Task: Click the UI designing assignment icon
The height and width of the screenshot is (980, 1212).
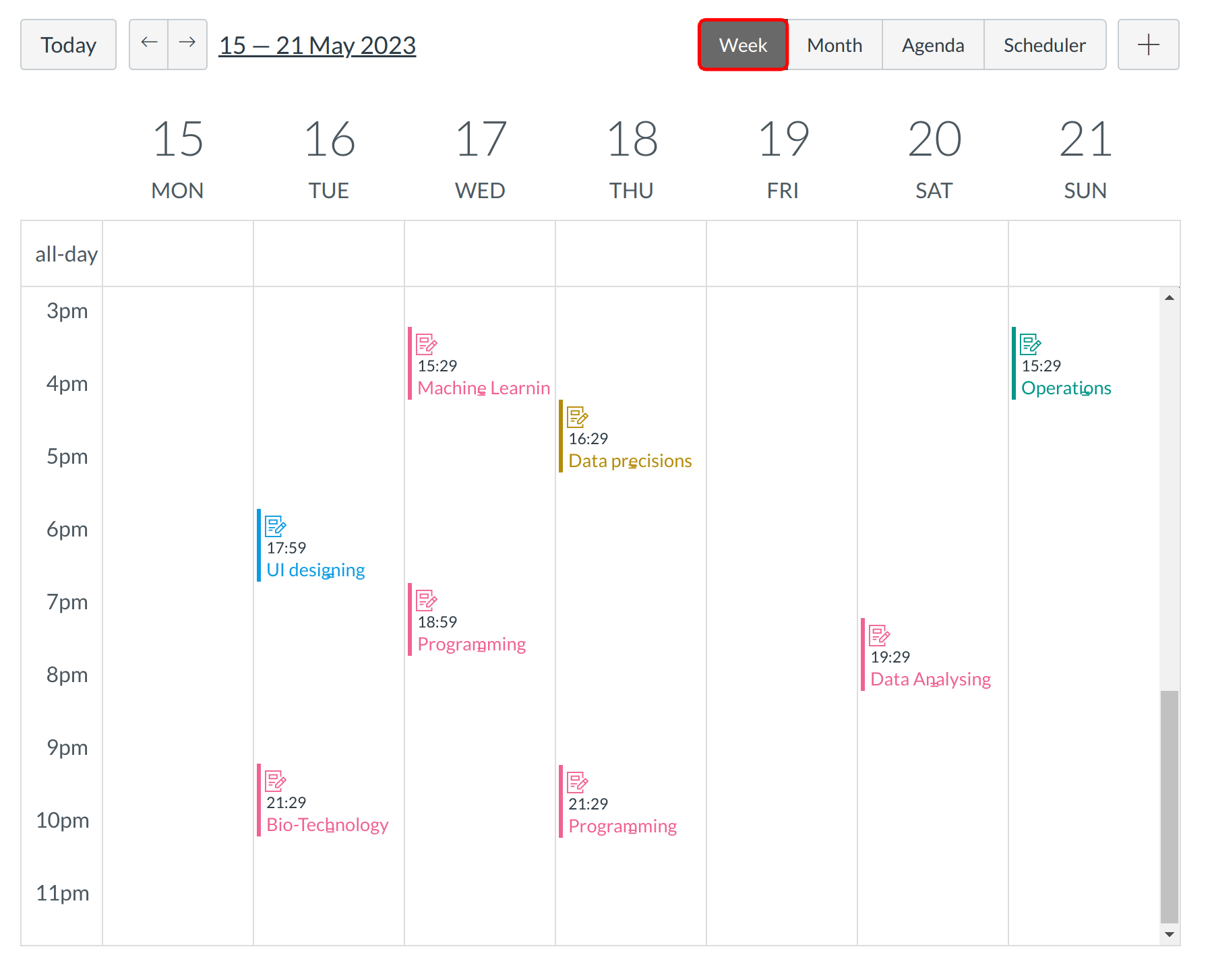Action: (x=275, y=526)
